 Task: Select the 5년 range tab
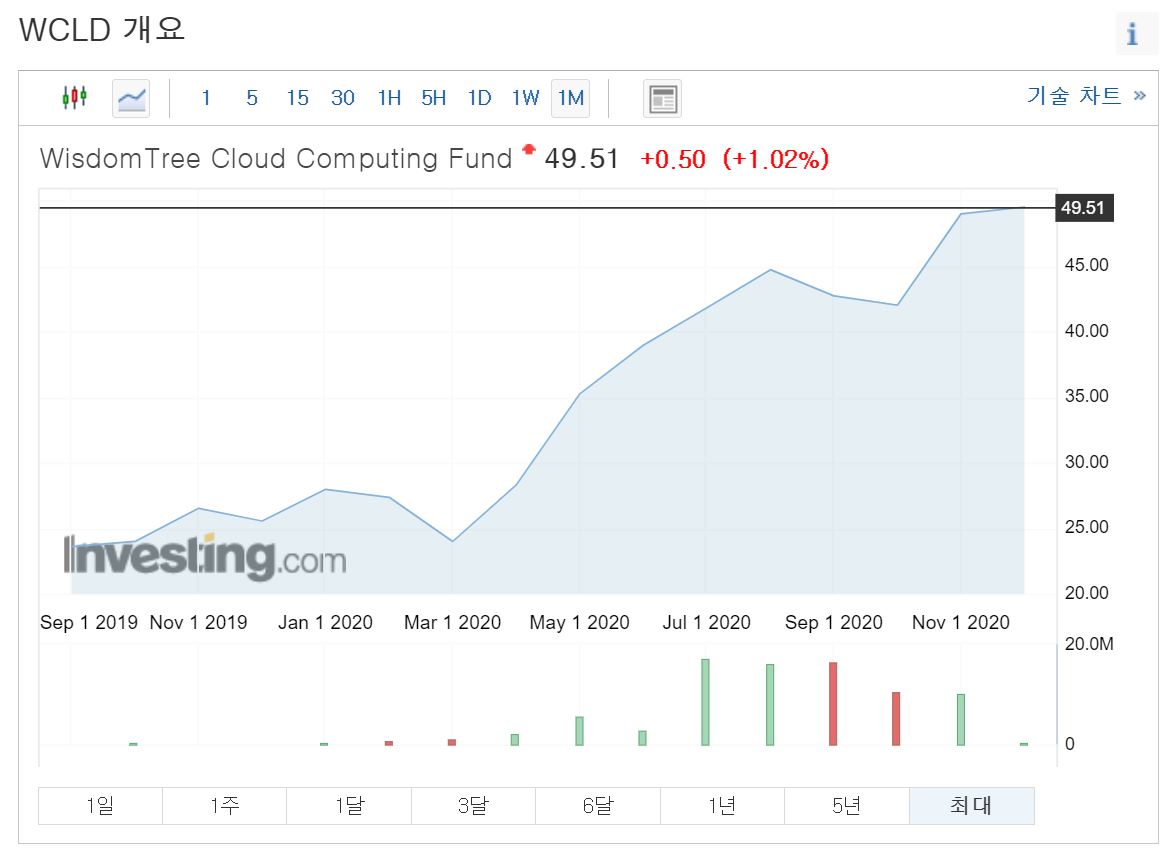click(847, 806)
